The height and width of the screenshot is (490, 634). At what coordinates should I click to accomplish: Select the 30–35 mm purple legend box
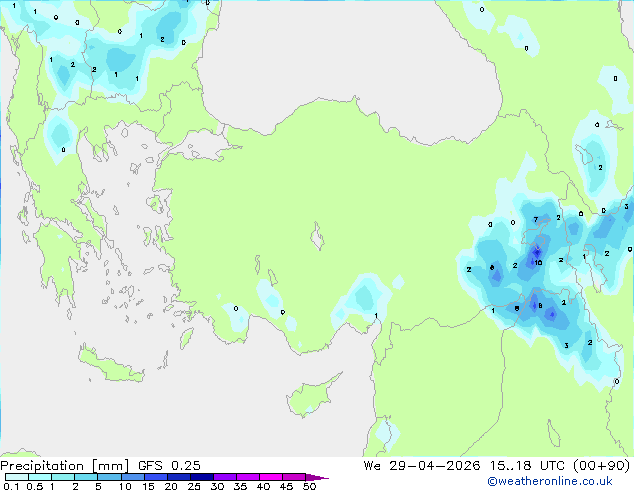[x=224, y=477]
